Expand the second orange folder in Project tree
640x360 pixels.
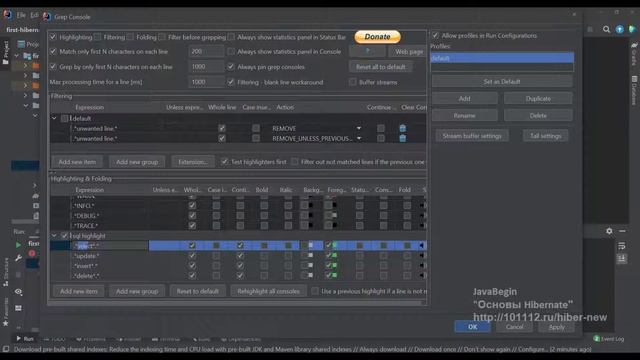coord(25,85)
